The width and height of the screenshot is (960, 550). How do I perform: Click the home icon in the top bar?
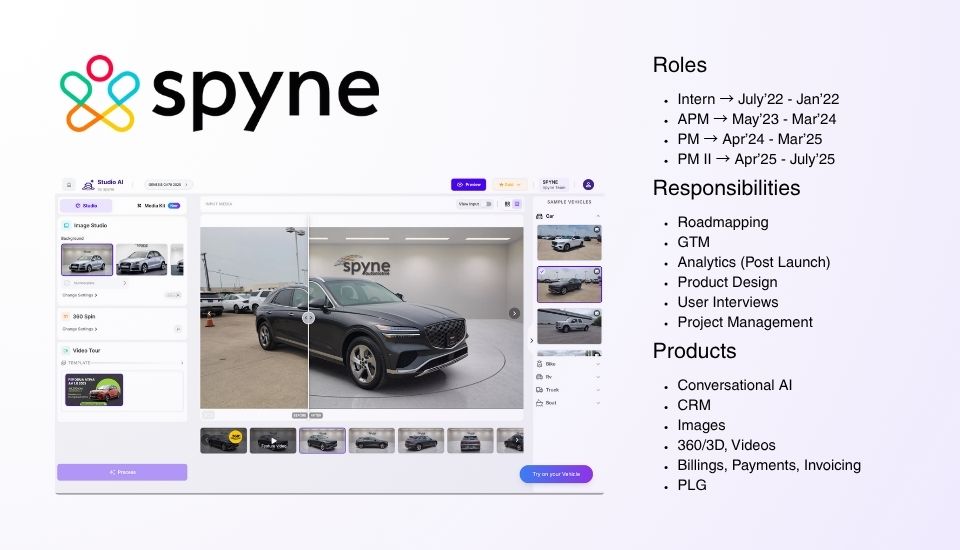68,185
